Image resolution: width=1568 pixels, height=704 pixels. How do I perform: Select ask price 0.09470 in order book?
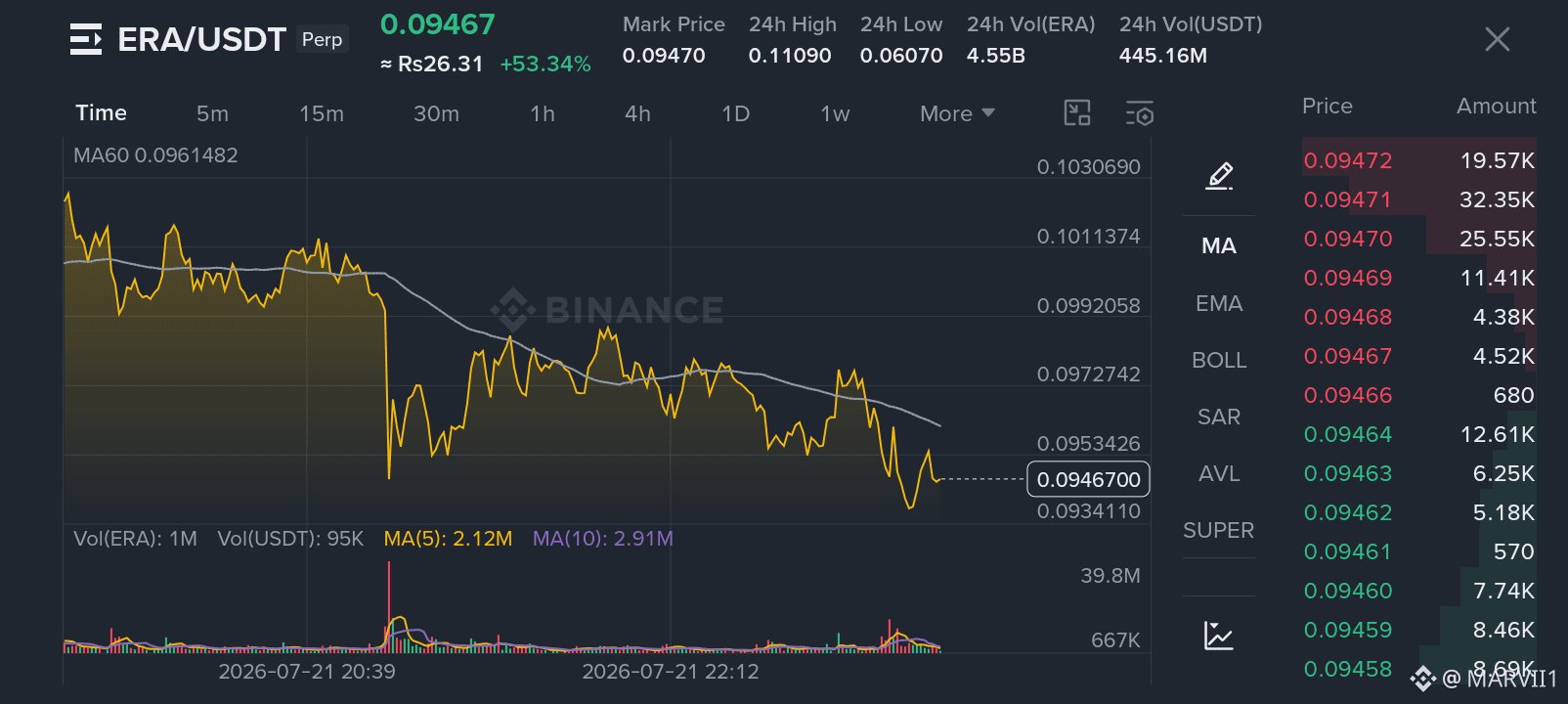tap(1348, 239)
